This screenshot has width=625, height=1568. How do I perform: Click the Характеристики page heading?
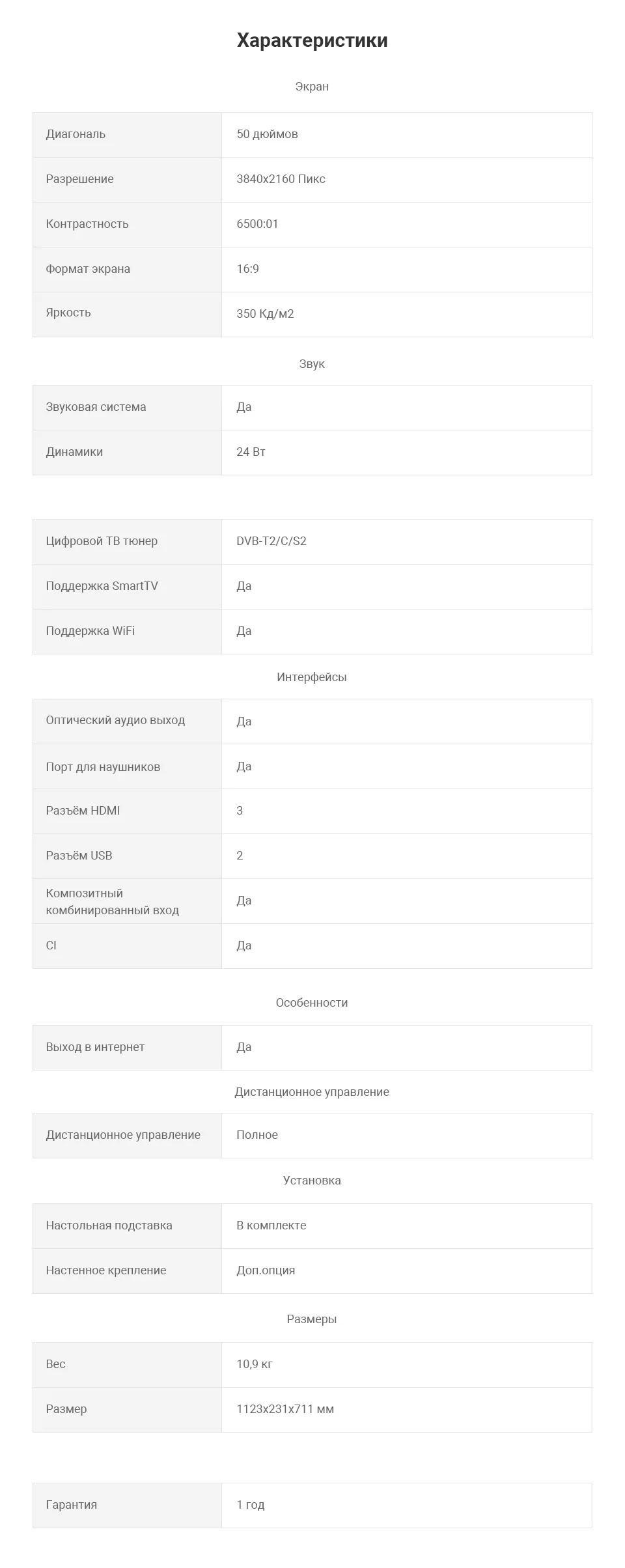pos(312,40)
